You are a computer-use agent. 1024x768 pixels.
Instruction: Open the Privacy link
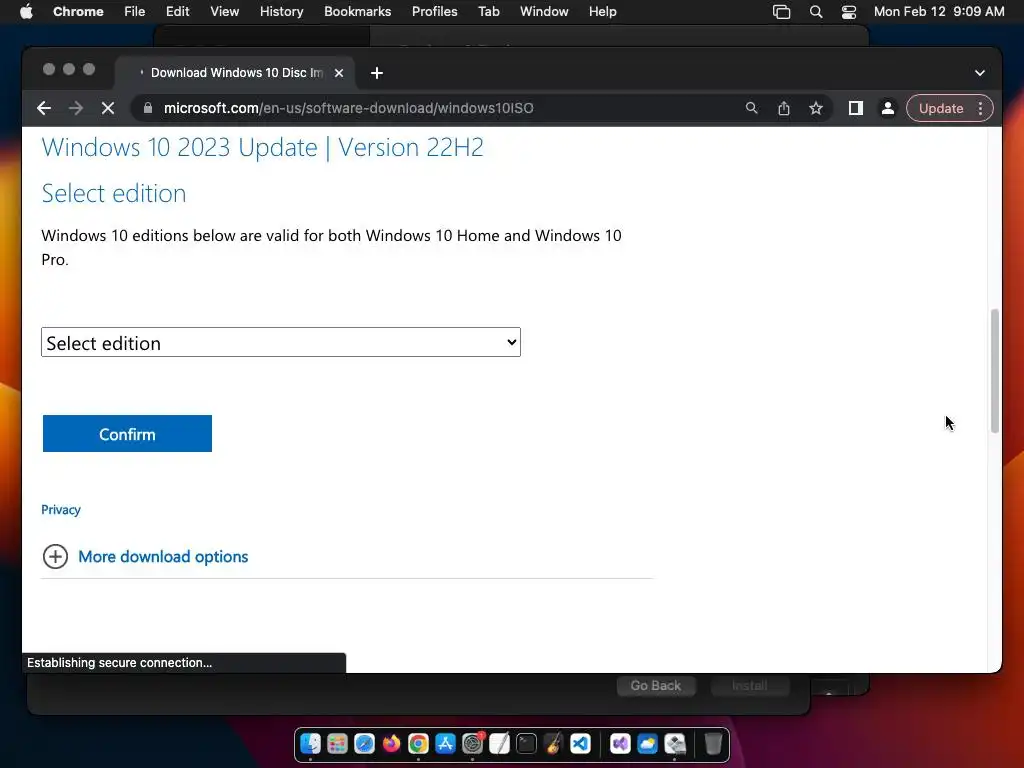click(61, 509)
